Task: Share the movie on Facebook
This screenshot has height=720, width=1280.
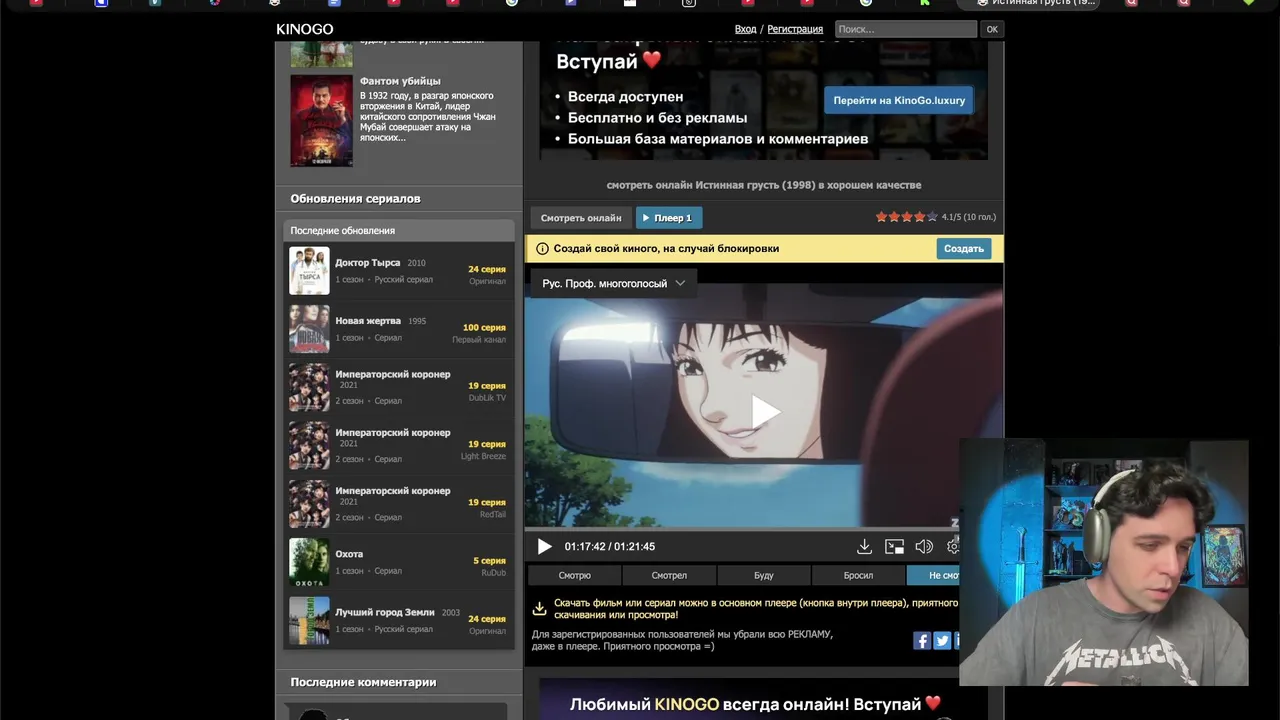Action: click(922, 641)
